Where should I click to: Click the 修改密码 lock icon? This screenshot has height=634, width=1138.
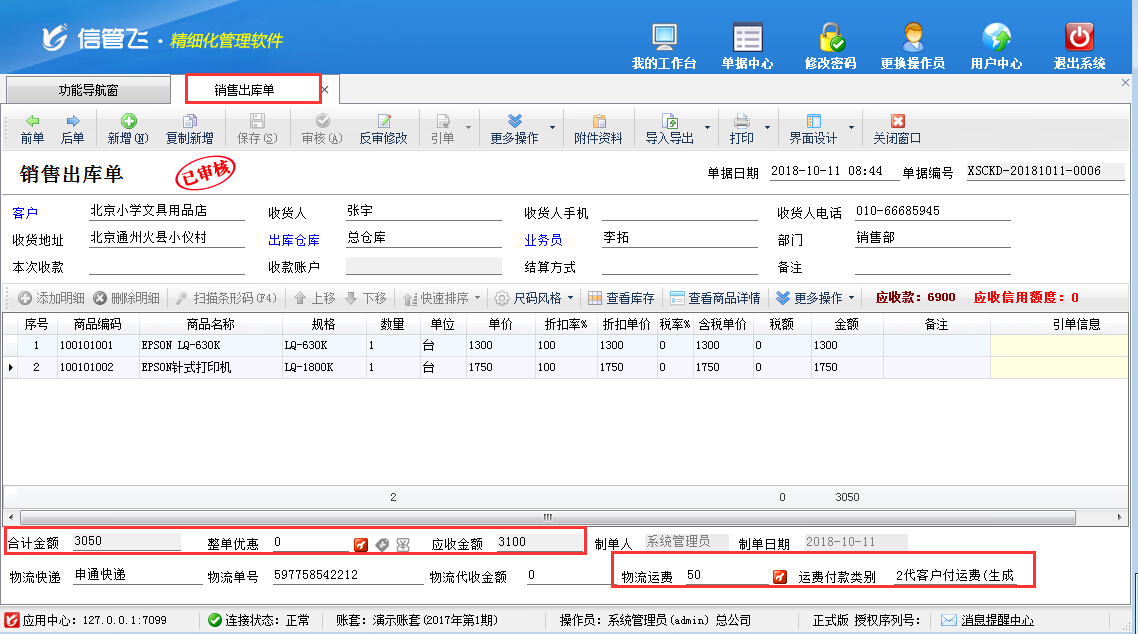click(x=830, y=46)
